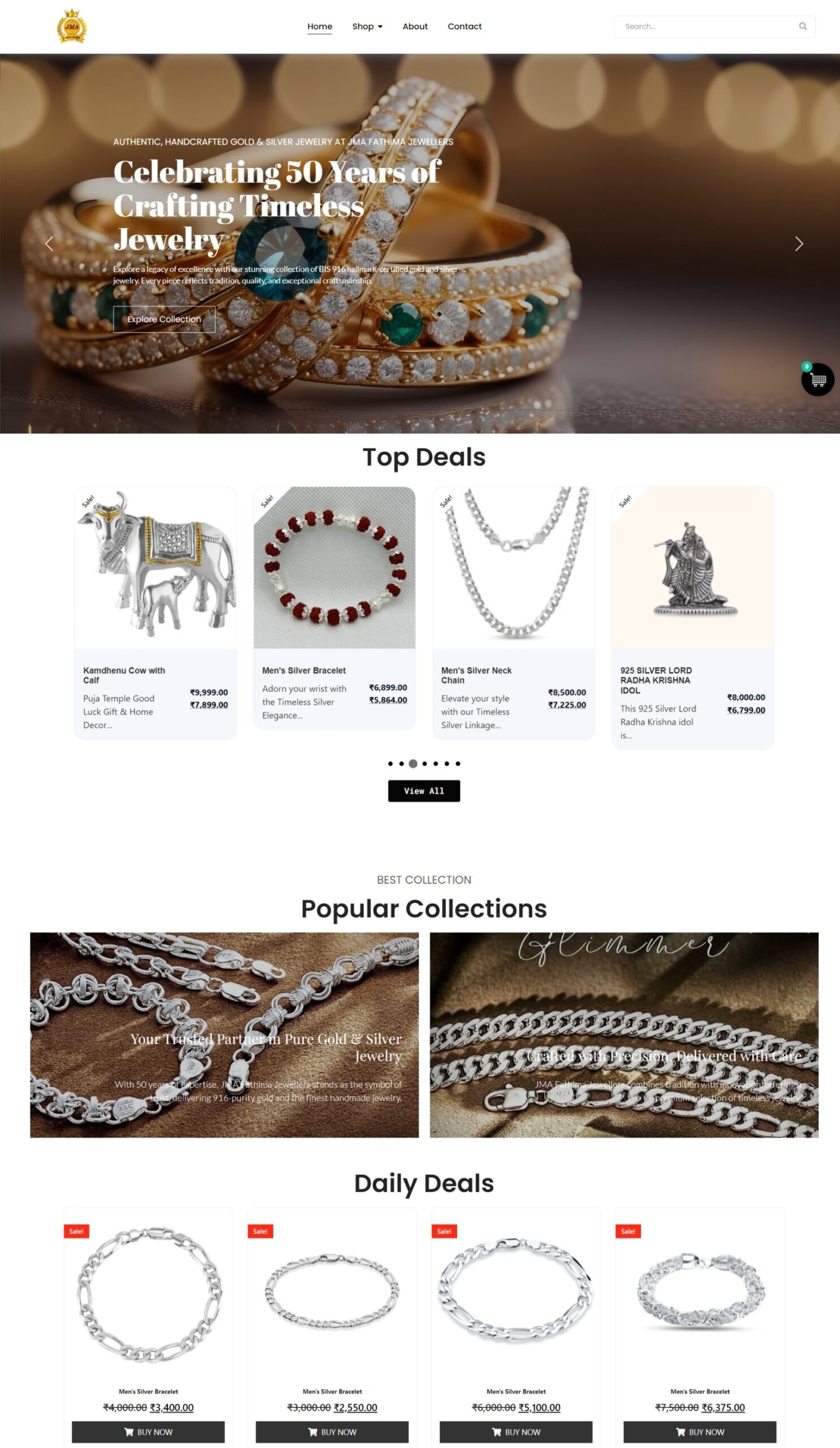
Task: Select the first Top Deals carousel dot
Action: click(x=391, y=764)
